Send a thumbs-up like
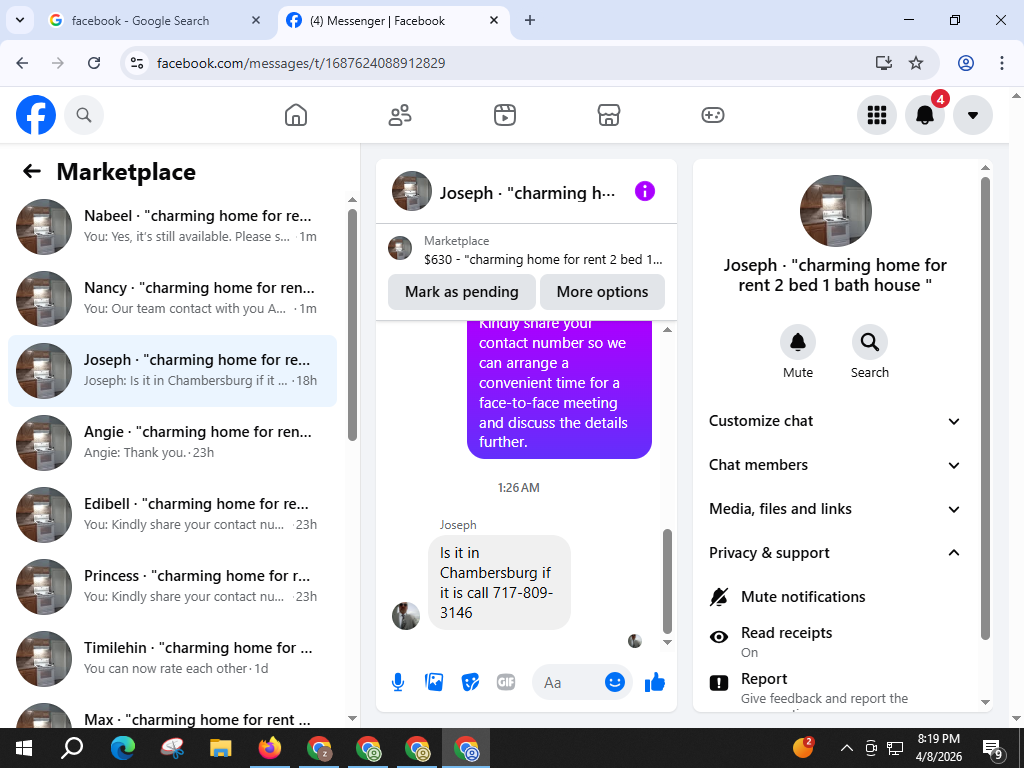 point(654,682)
